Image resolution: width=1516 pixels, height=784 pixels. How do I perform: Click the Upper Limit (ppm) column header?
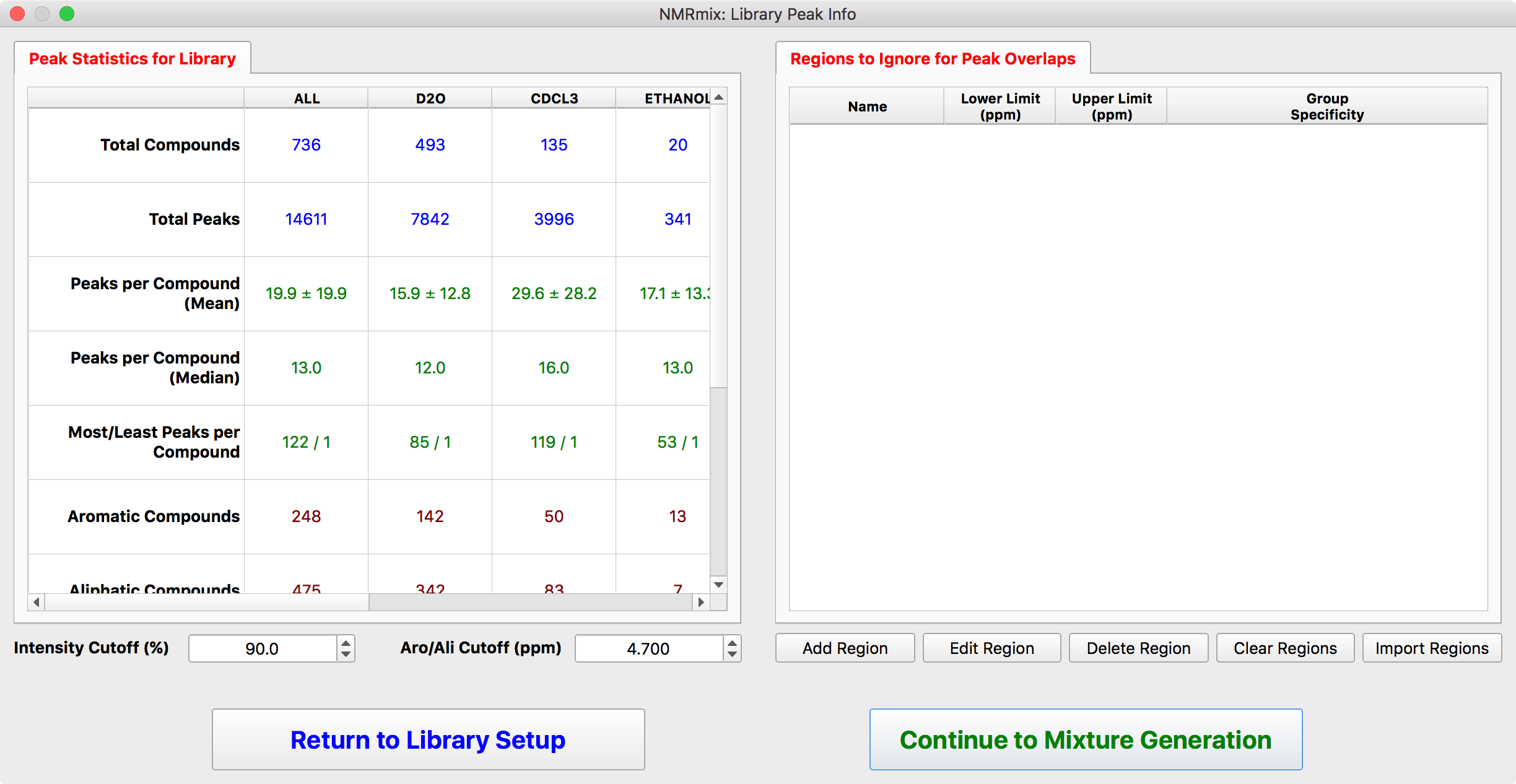coord(1112,107)
